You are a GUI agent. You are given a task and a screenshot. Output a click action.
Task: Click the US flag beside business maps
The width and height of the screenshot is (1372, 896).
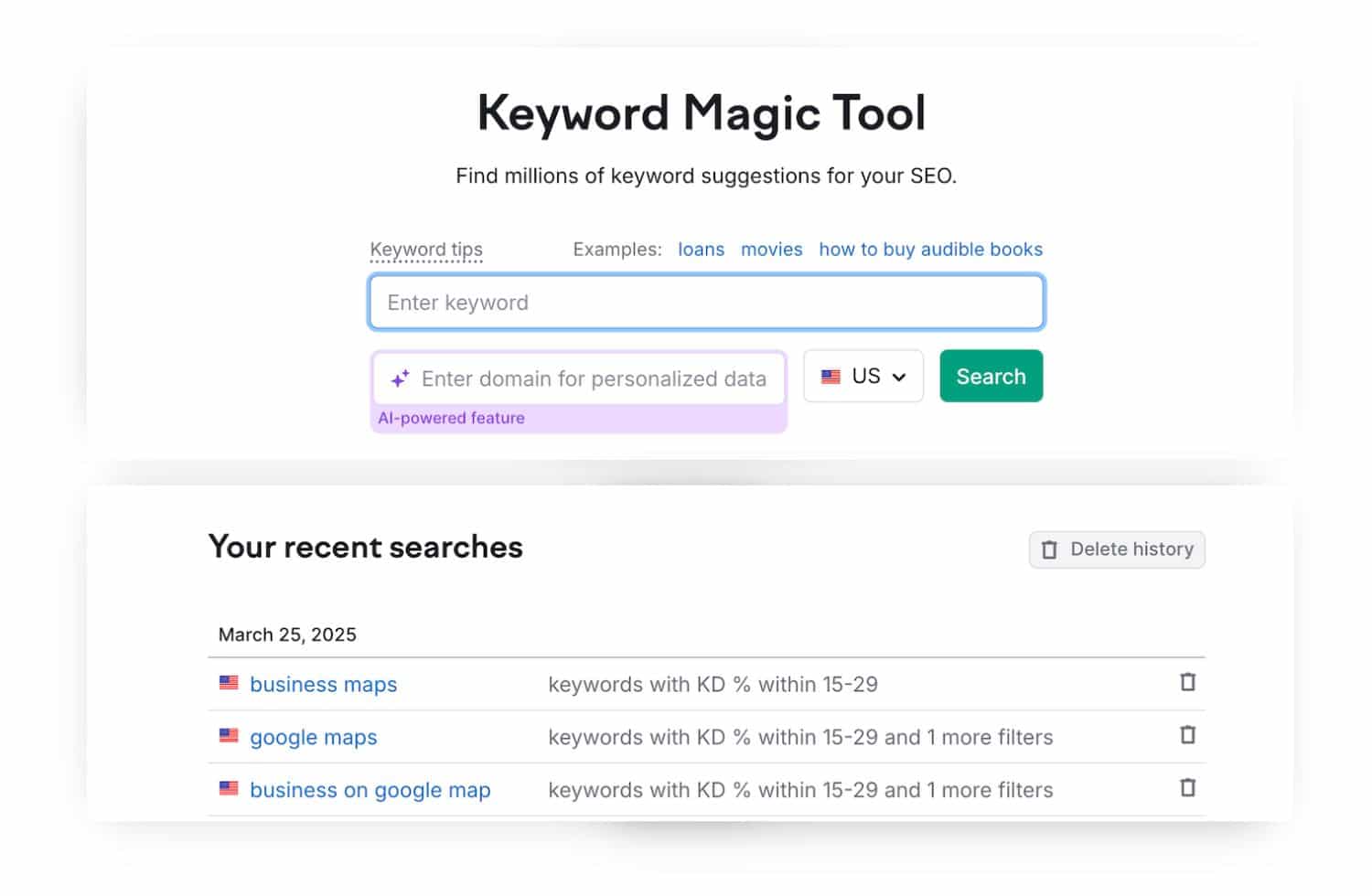229,682
